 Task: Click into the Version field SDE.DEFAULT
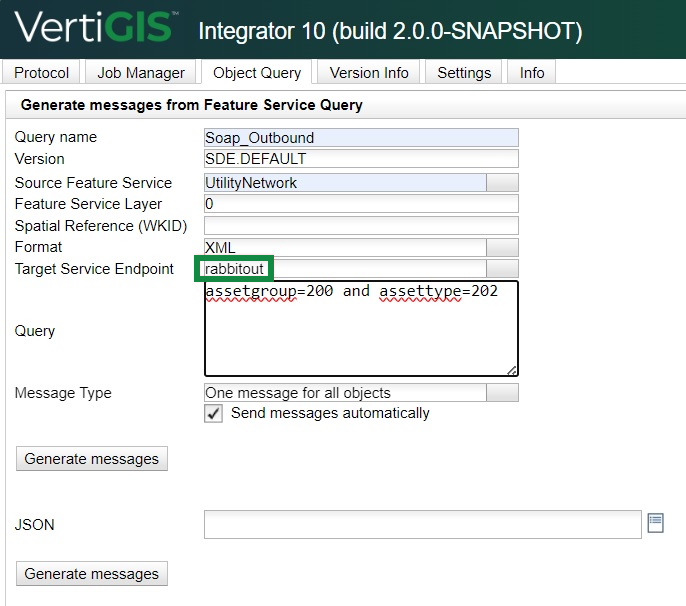pos(361,158)
